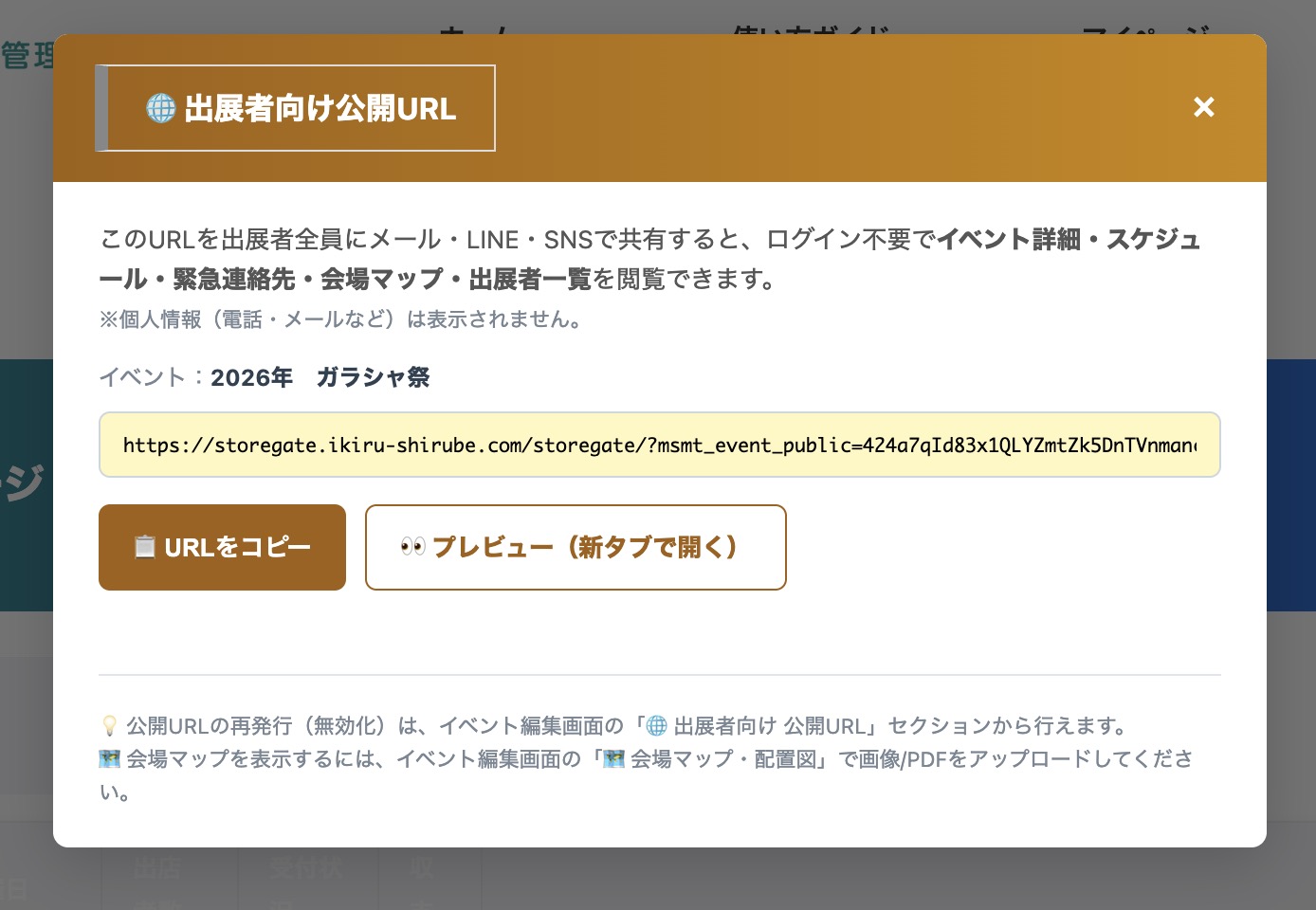Screen dimensions: 1316x910
Task: Select the public URL text field
Action: tap(659, 445)
